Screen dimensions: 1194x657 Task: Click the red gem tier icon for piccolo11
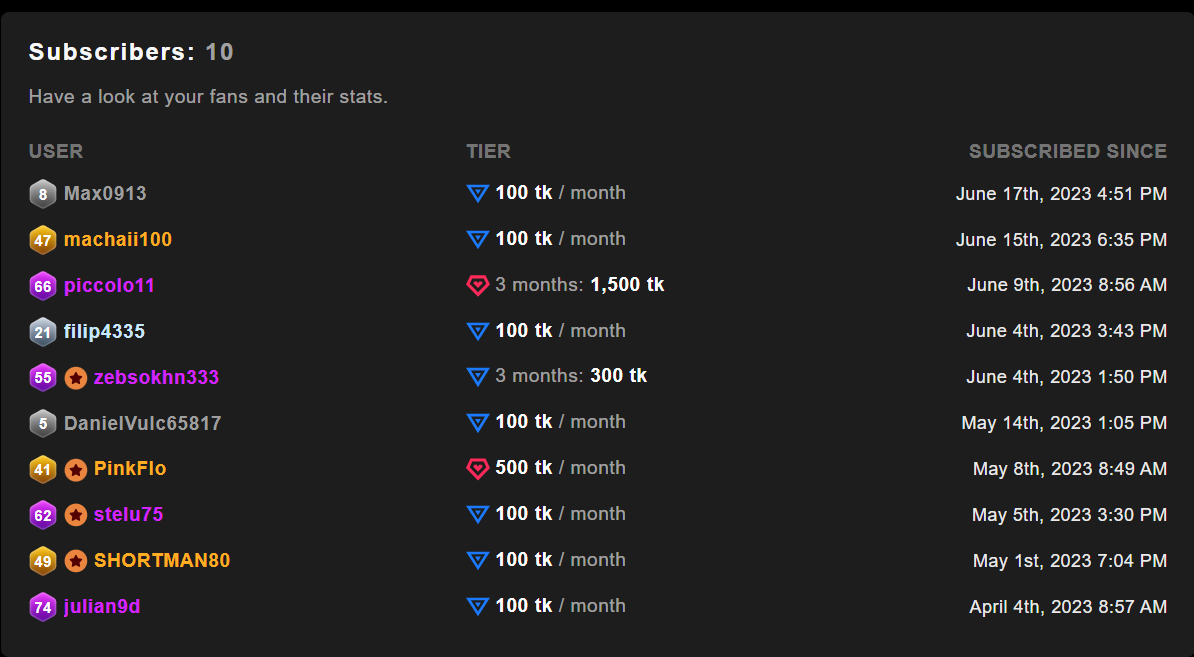(x=477, y=286)
